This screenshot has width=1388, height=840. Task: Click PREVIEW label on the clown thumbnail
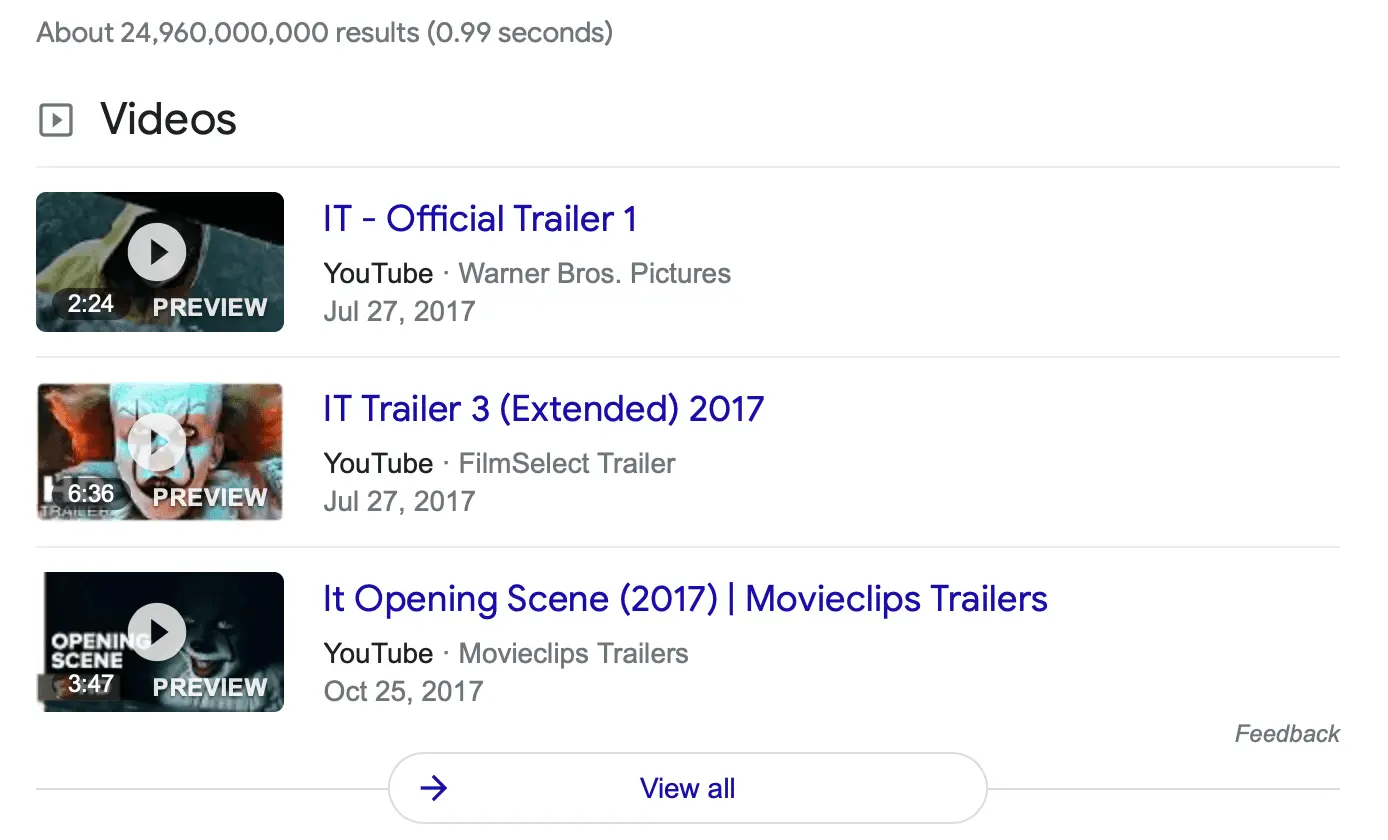[x=210, y=497]
